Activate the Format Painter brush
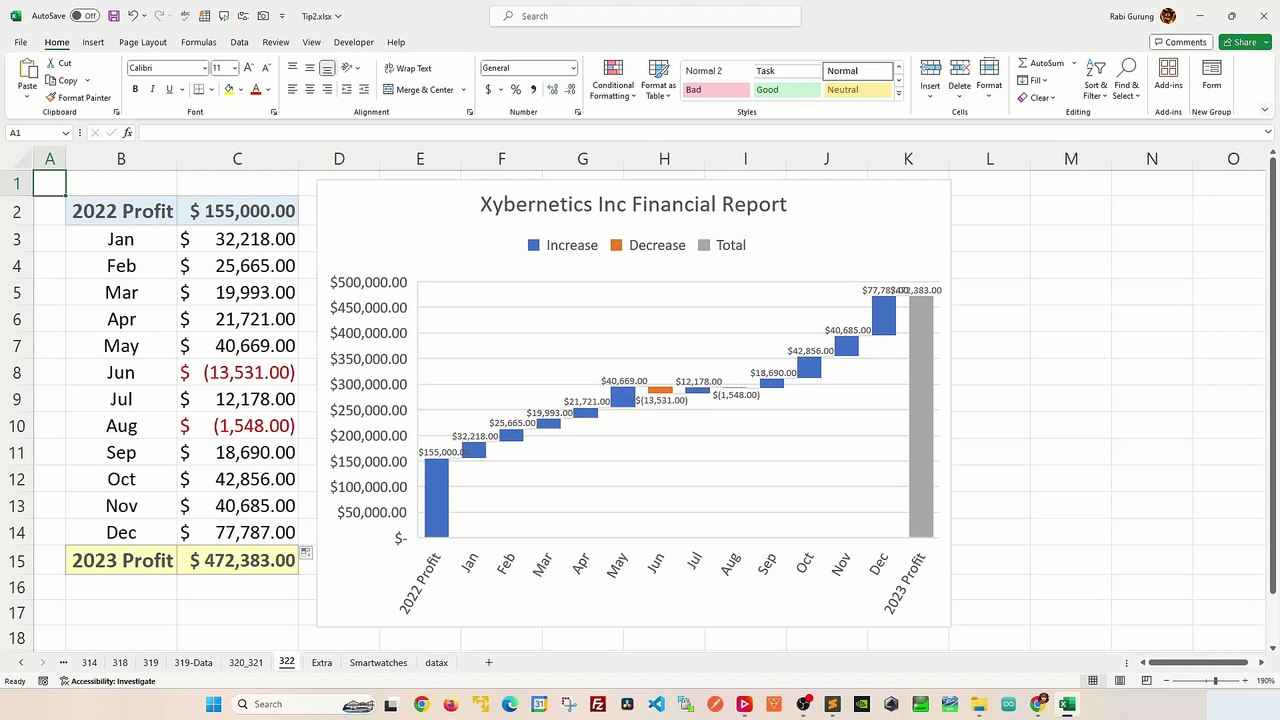Image resolution: width=1280 pixels, height=720 pixels. pos(51,97)
